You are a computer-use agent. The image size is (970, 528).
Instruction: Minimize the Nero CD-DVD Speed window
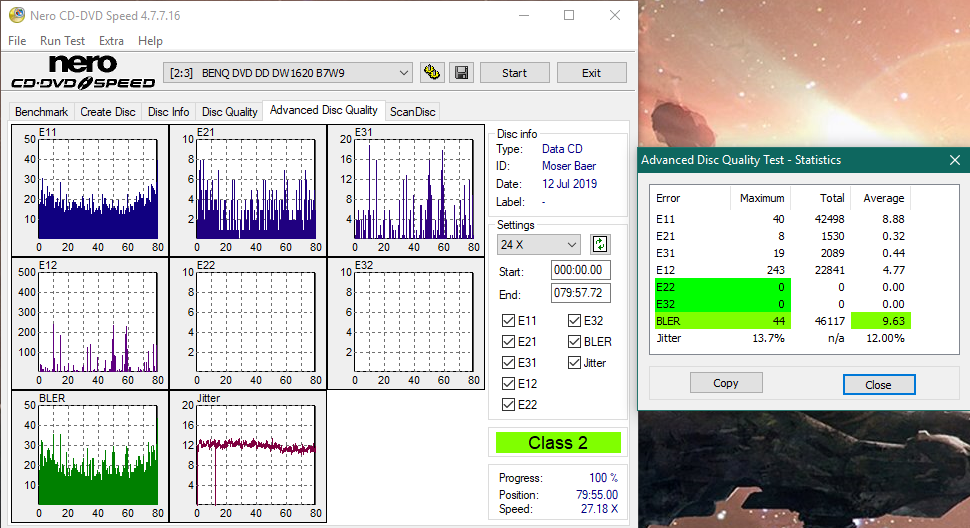[x=524, y=15]
